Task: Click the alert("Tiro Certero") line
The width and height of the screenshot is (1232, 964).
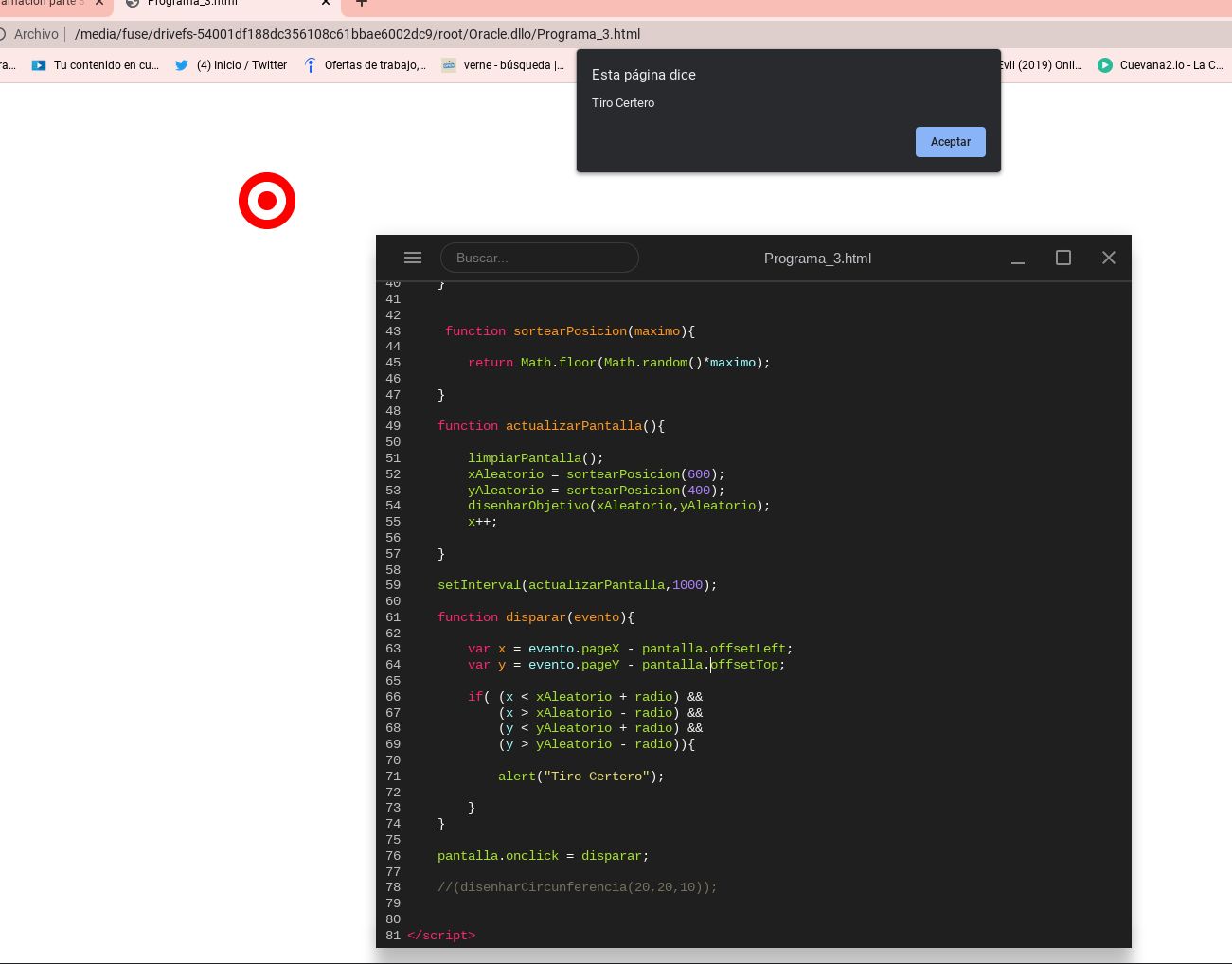Action: 581,777
